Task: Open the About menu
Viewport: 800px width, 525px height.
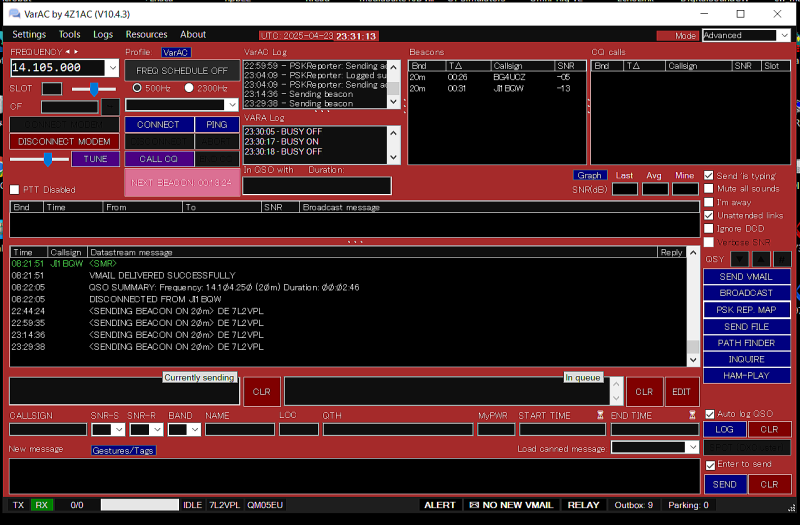Action: click(x=193, y=34)
